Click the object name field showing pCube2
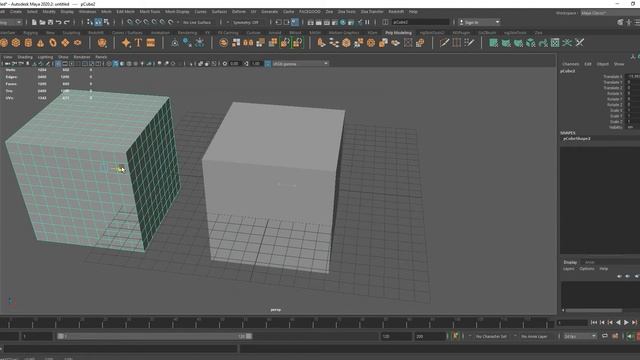 pyautogui.click(x=420, y=22)
